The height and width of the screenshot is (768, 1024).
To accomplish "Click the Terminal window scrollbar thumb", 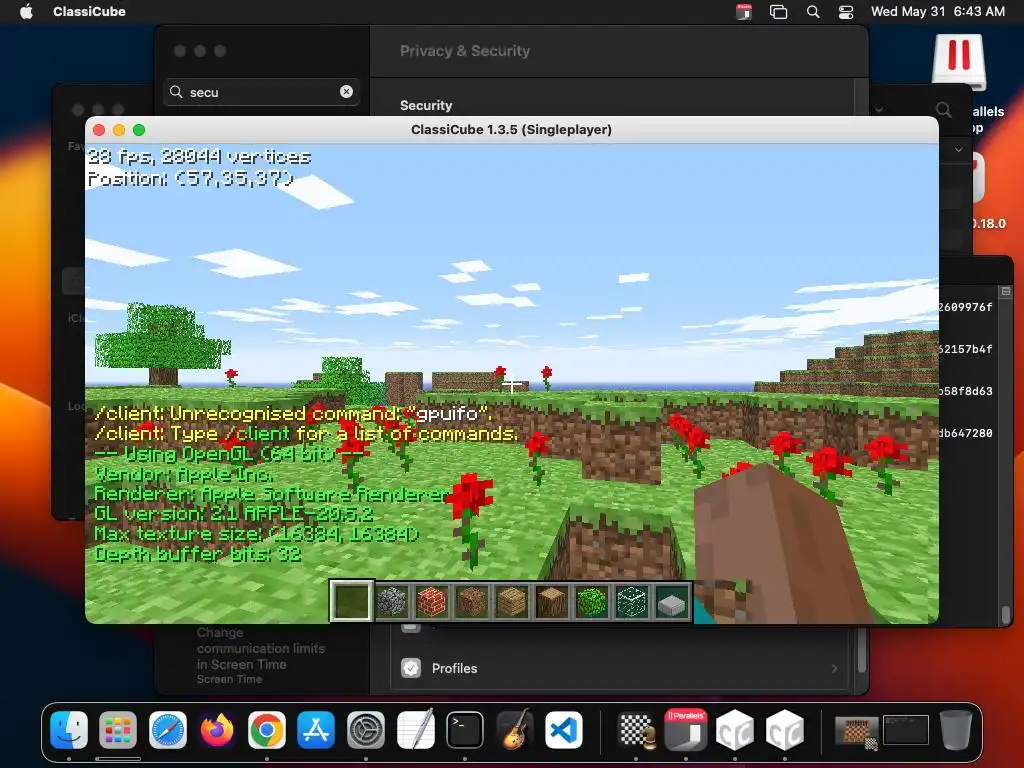I will 1006,615.
